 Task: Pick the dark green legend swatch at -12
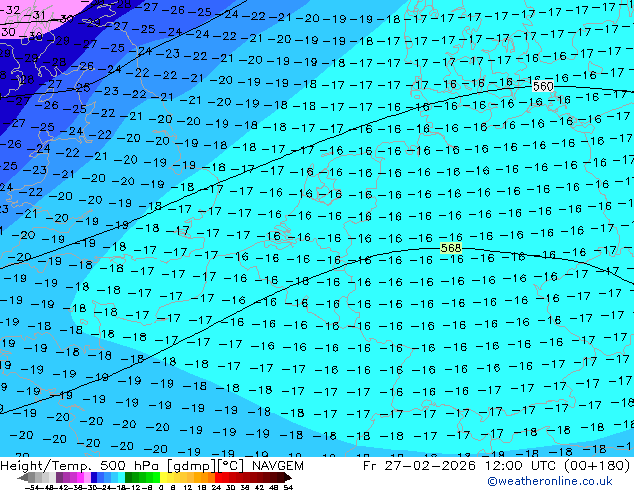coord(128,477)
